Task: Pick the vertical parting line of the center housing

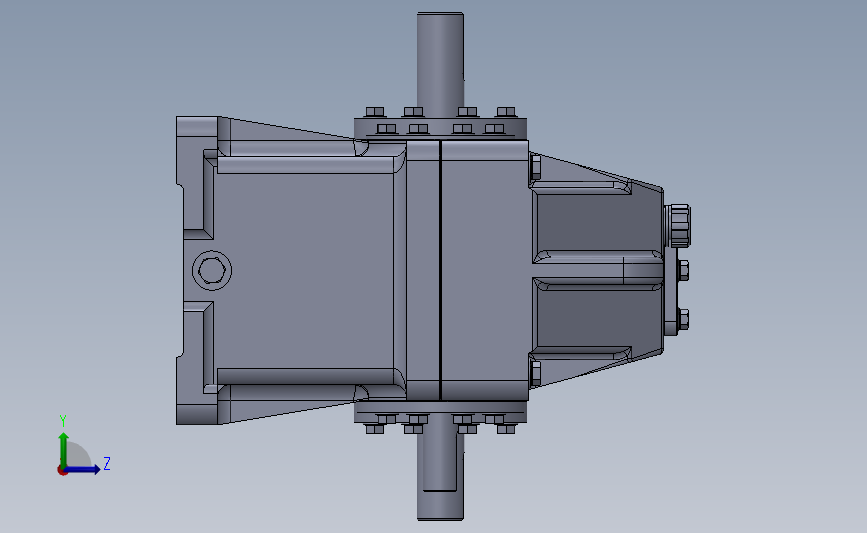Action: pyautogui.click(x=440, y=270)
